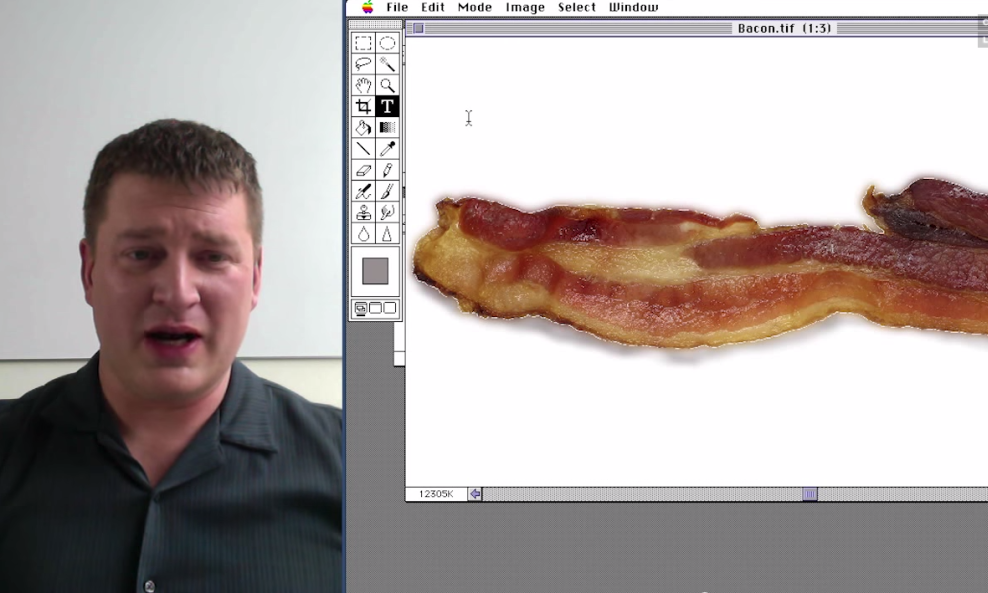Click the Bacon.tif horizontal scrollbar thumb

810,493
